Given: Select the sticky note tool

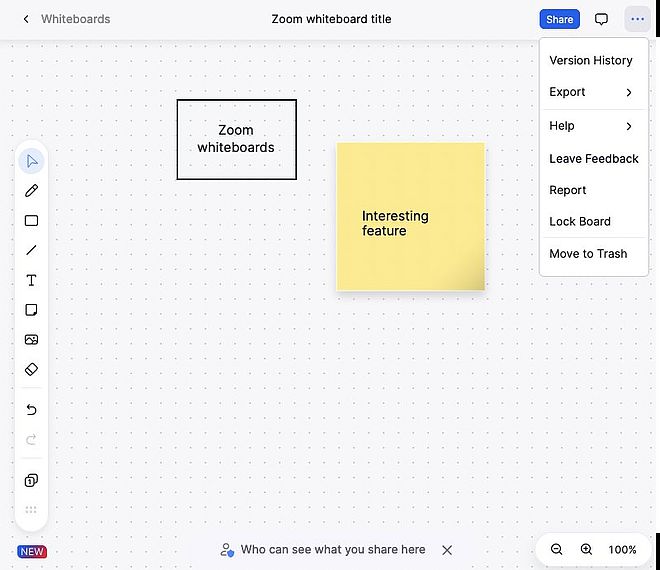Looking at the screenshot, I should pos(32,310).
